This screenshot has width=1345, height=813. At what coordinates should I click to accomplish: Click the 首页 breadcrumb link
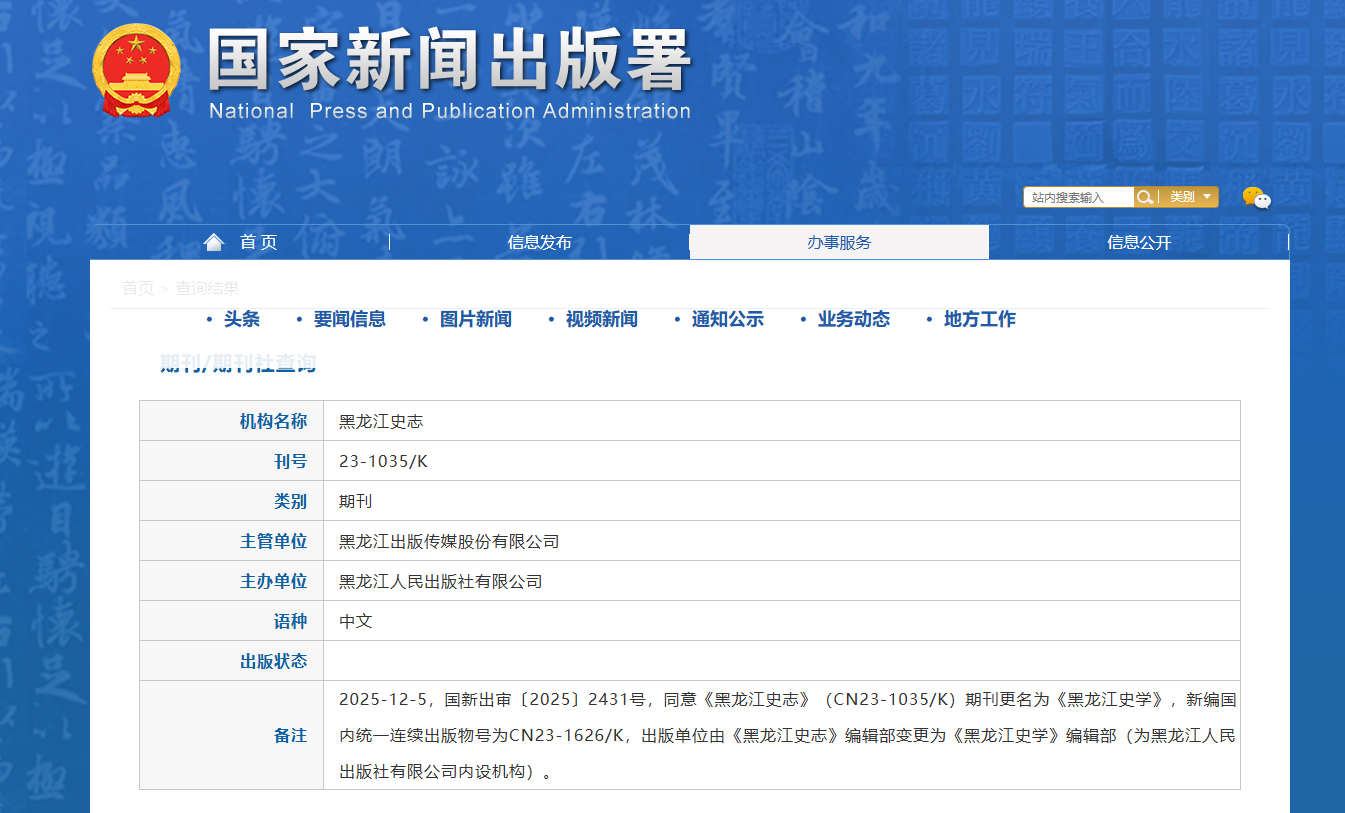[138, 288]
